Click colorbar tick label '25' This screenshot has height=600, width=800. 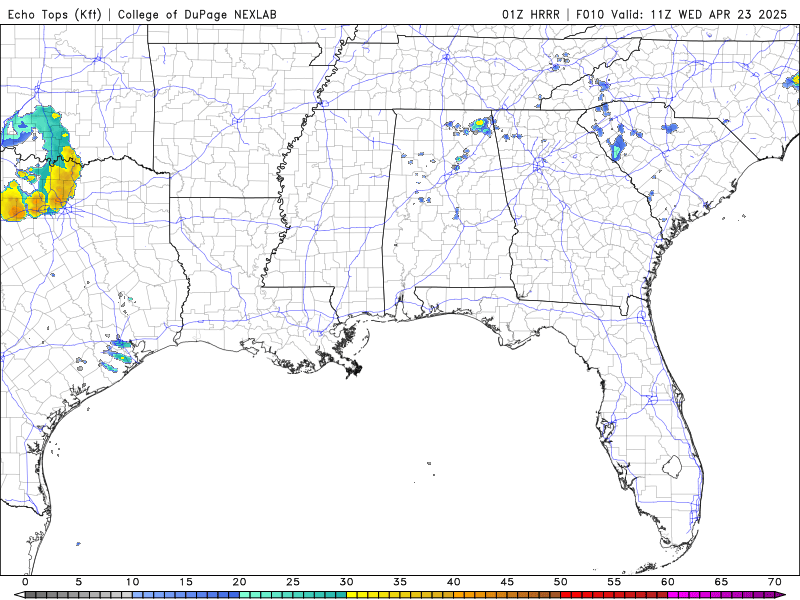click(293, 582)
